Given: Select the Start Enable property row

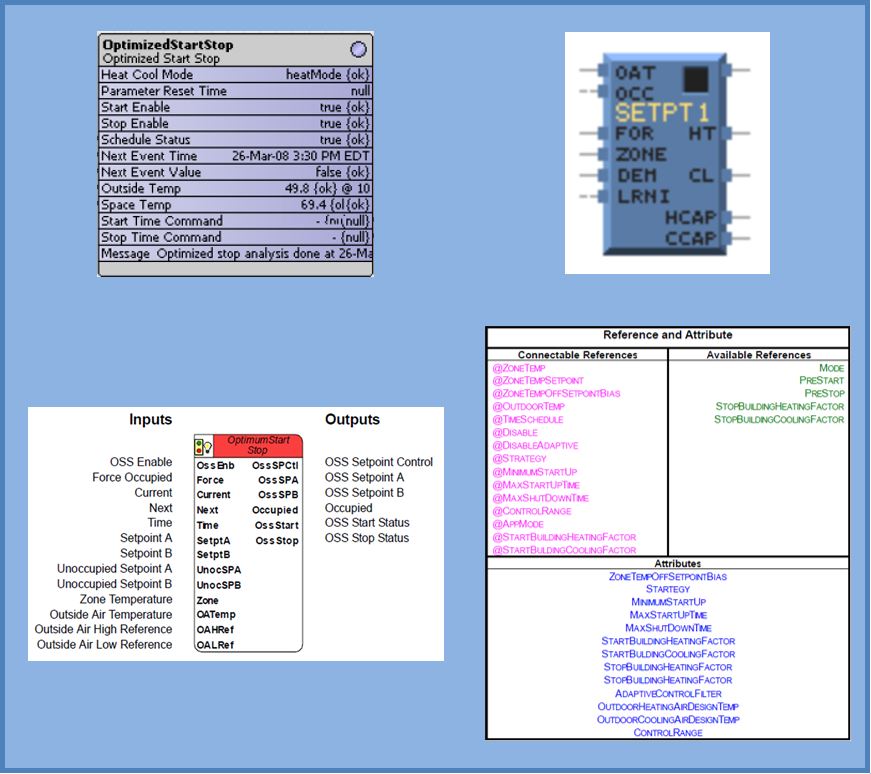Looking at the screenshot, I should (x=235, y=107).
